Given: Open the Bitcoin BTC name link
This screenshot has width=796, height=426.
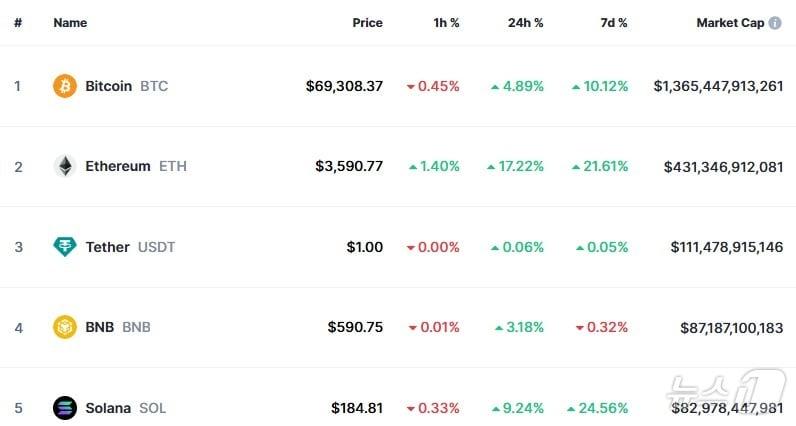Looking at the screenshot, I should pos(109,86).
